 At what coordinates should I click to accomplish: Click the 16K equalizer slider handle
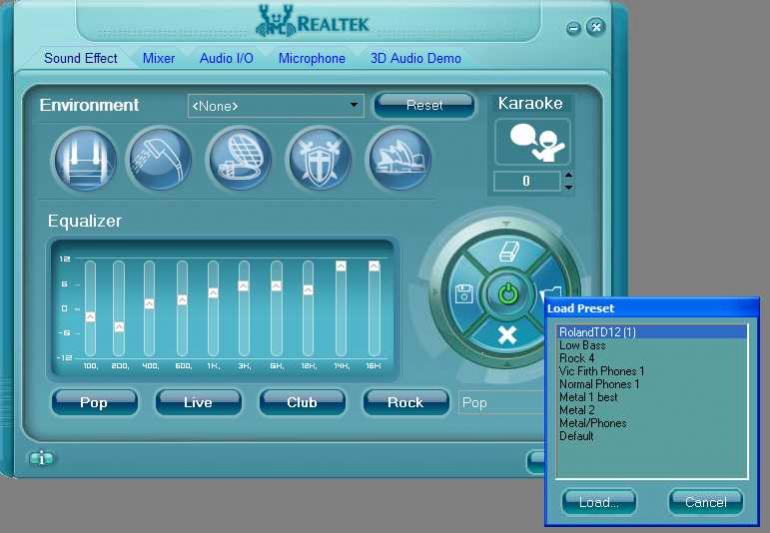[374, 266]
